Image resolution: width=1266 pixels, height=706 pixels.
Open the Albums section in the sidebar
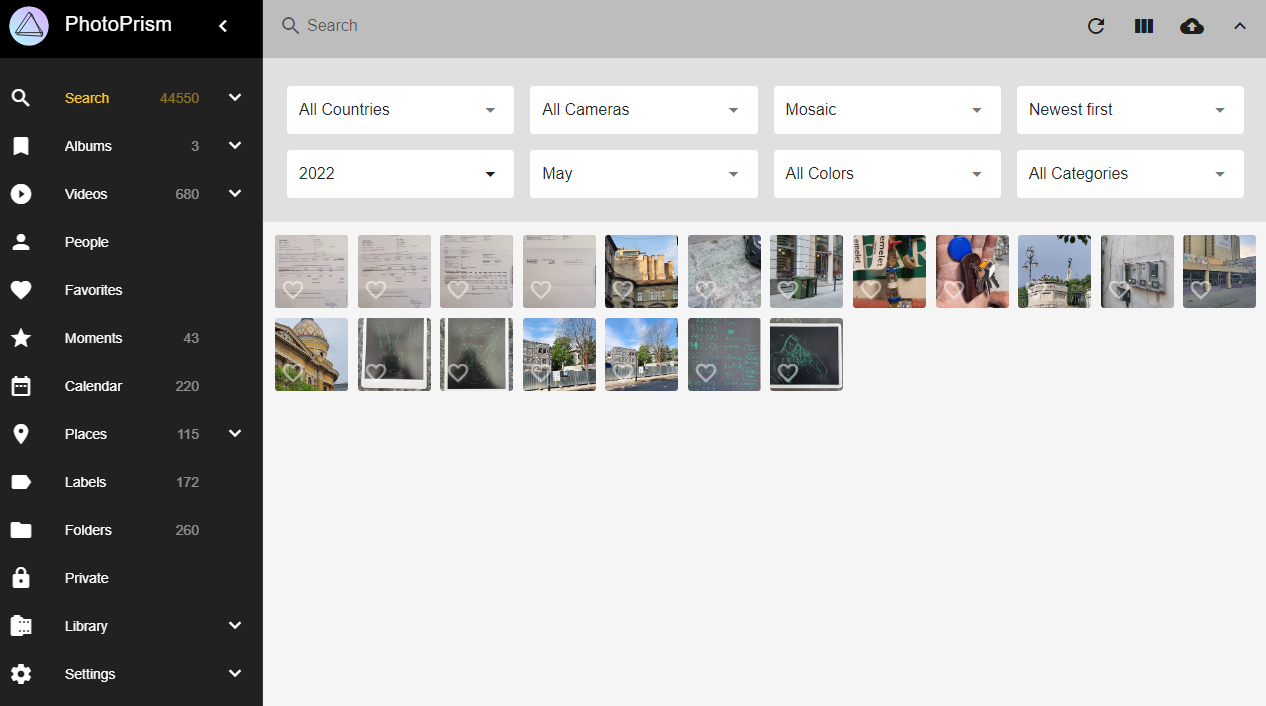(88, 146)
